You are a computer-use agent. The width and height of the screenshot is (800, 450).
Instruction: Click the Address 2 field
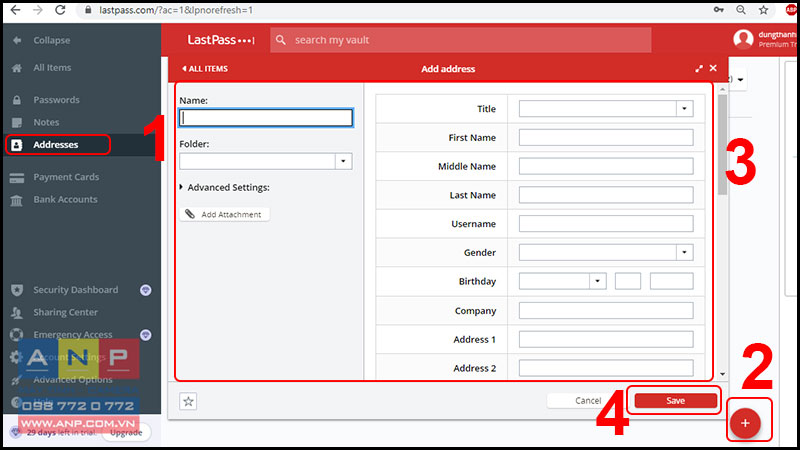[606, 368]
